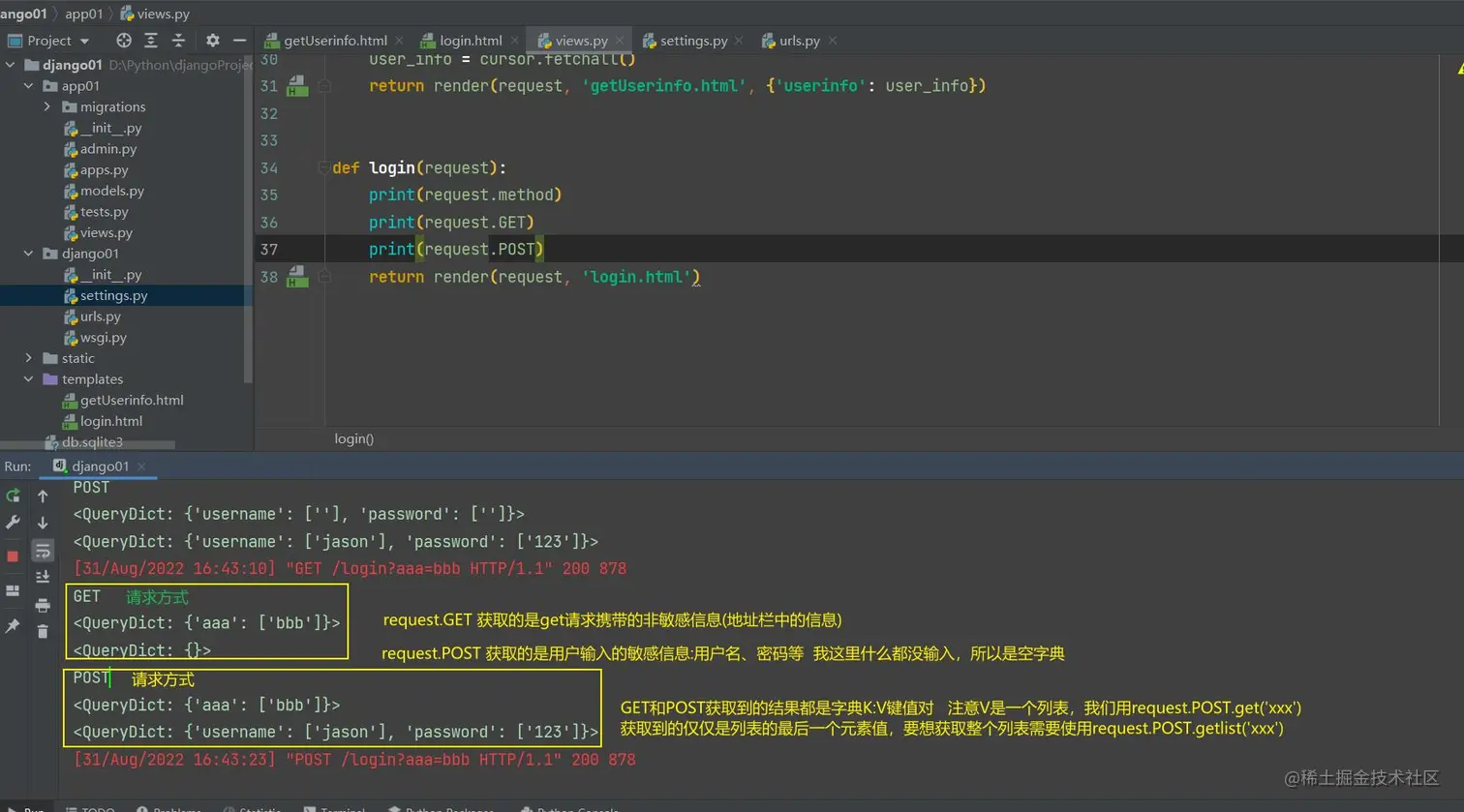This screenshot has height=812, width=1464.
Task: Open apps.py in the project tree
Action: pos(105,170)
